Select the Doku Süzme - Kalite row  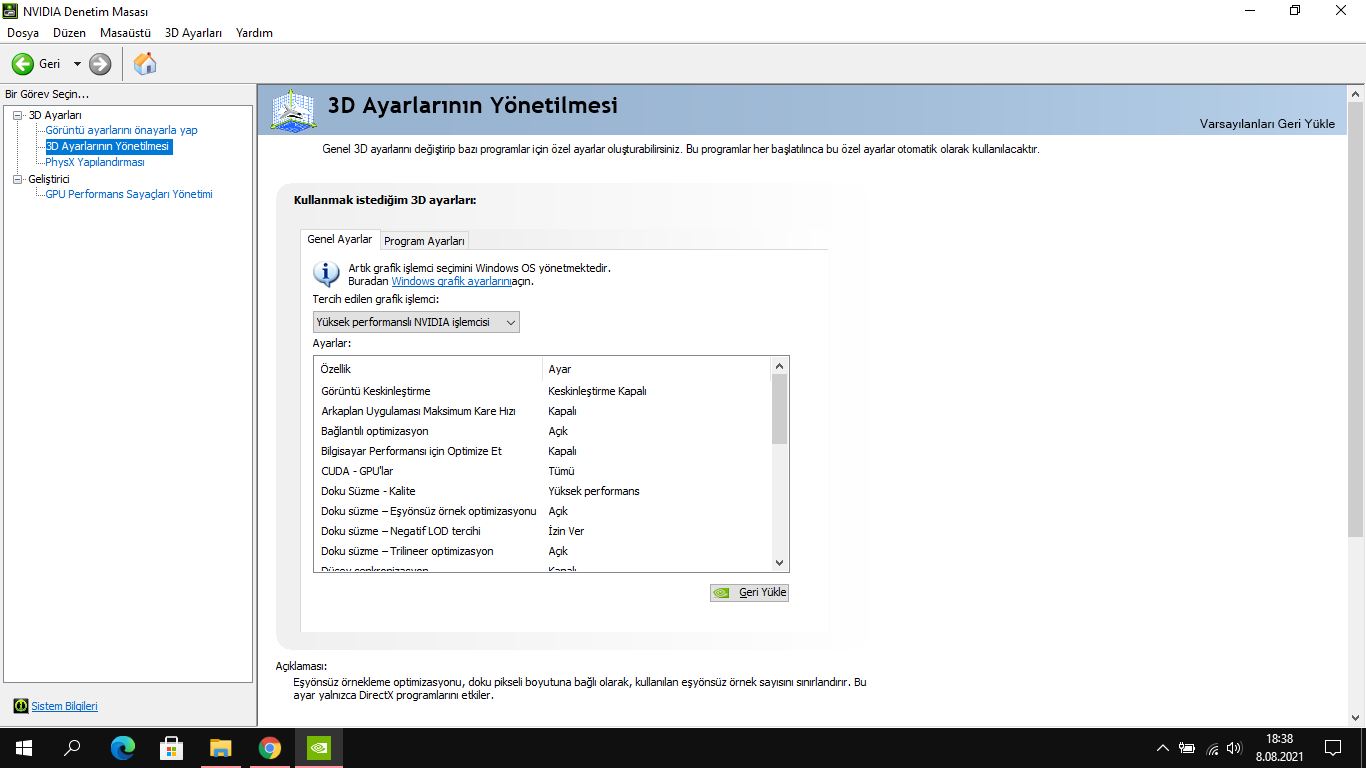click(x=542, y=491)
